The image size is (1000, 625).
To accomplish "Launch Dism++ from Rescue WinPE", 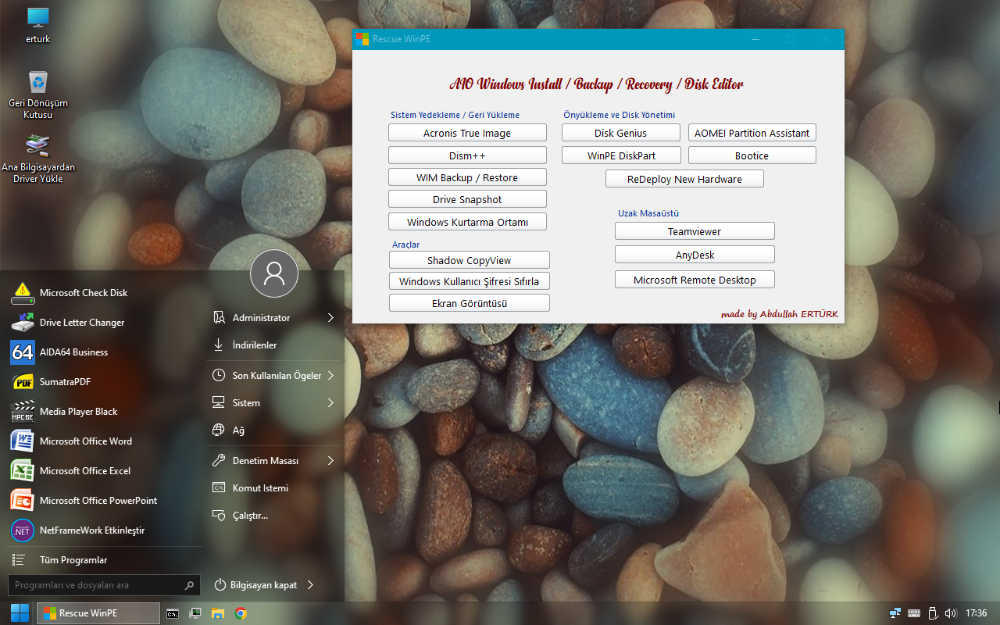I will pos(467,155).
